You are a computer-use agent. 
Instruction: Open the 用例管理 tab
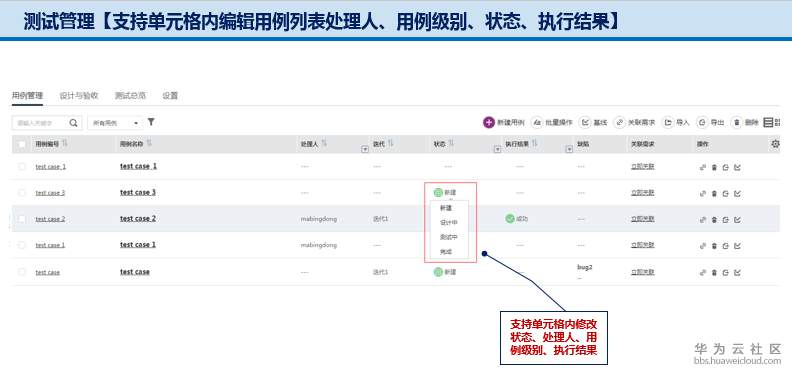click(x=27, y=96)
